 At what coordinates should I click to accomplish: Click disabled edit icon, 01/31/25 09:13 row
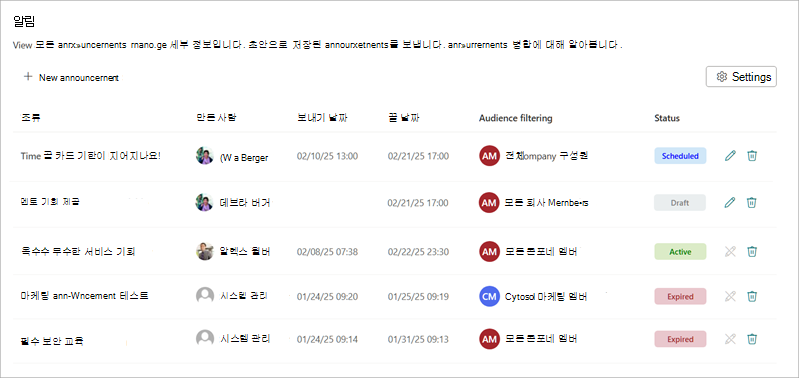730,339
